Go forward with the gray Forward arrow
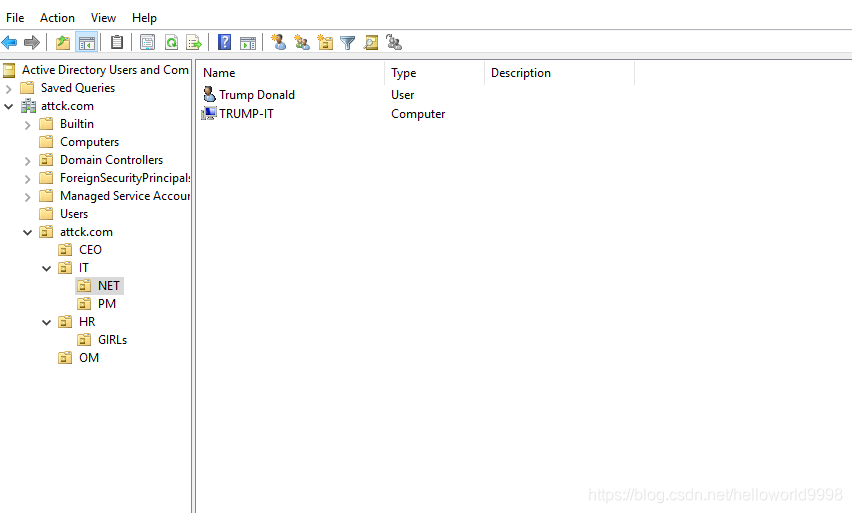This screenshot has width=852, height=513. coord(32,42)
